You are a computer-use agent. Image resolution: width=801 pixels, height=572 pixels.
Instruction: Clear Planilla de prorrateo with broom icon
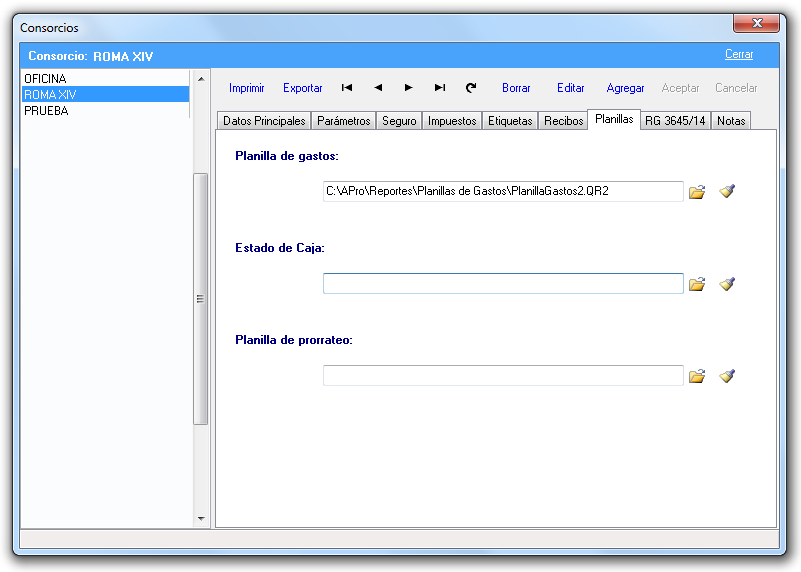[x=727, y=376]
